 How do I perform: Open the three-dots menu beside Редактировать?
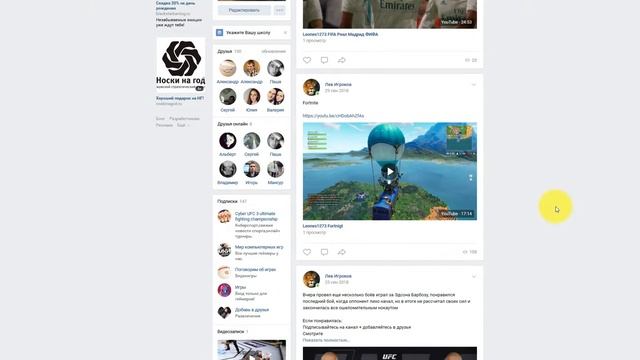click(280, 10)
